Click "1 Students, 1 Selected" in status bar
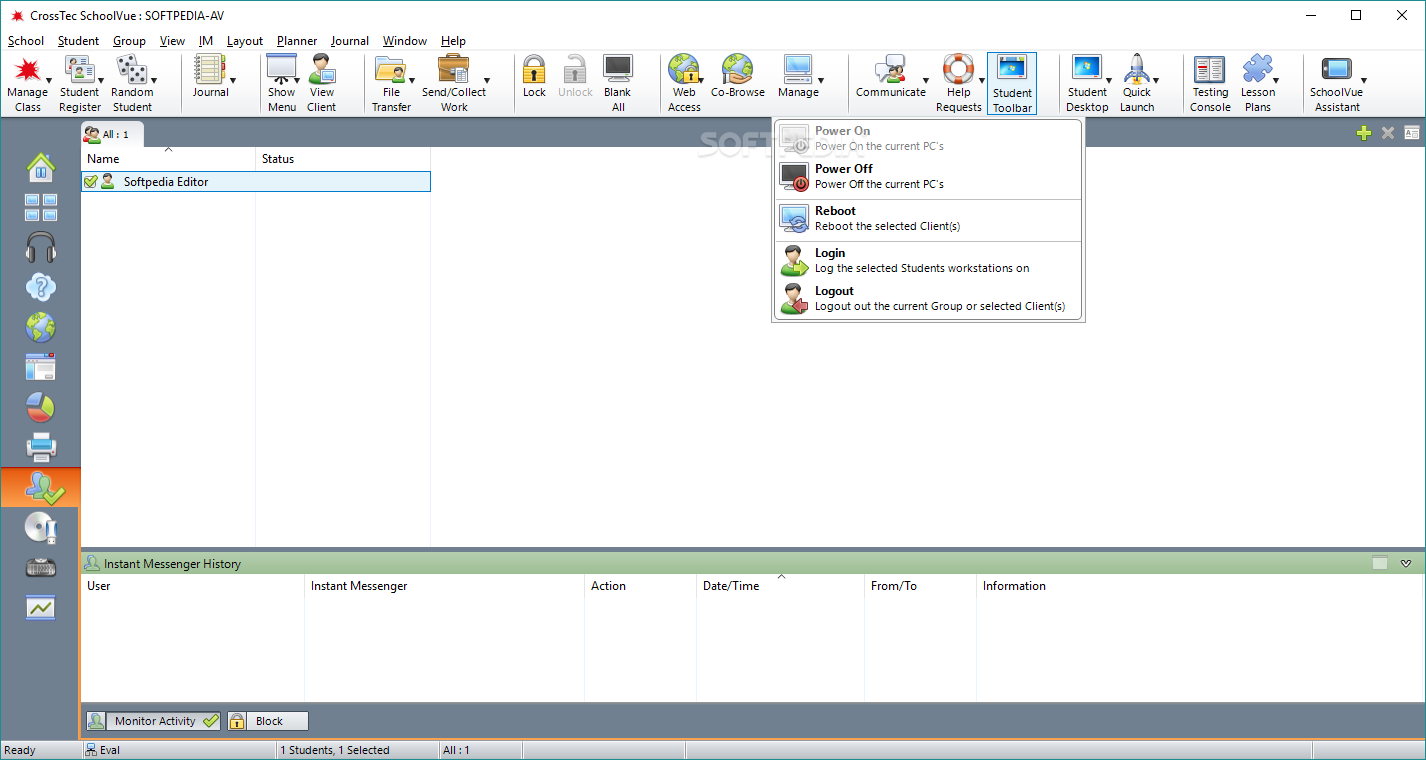The image size is (1426, 760). coord(335,750)
